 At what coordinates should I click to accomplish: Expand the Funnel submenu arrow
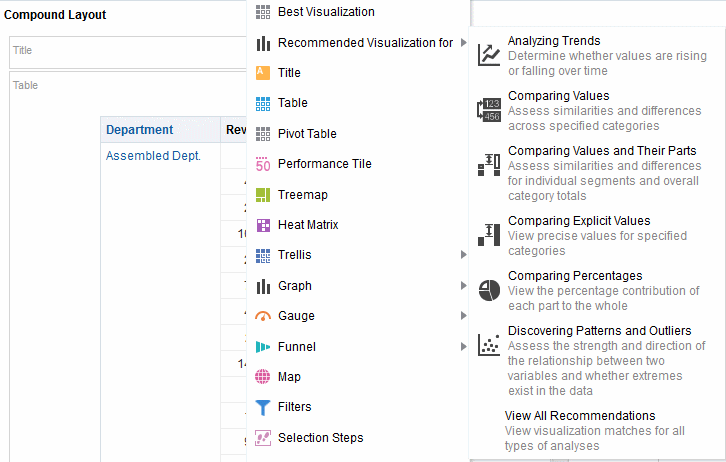pos(463,347)
